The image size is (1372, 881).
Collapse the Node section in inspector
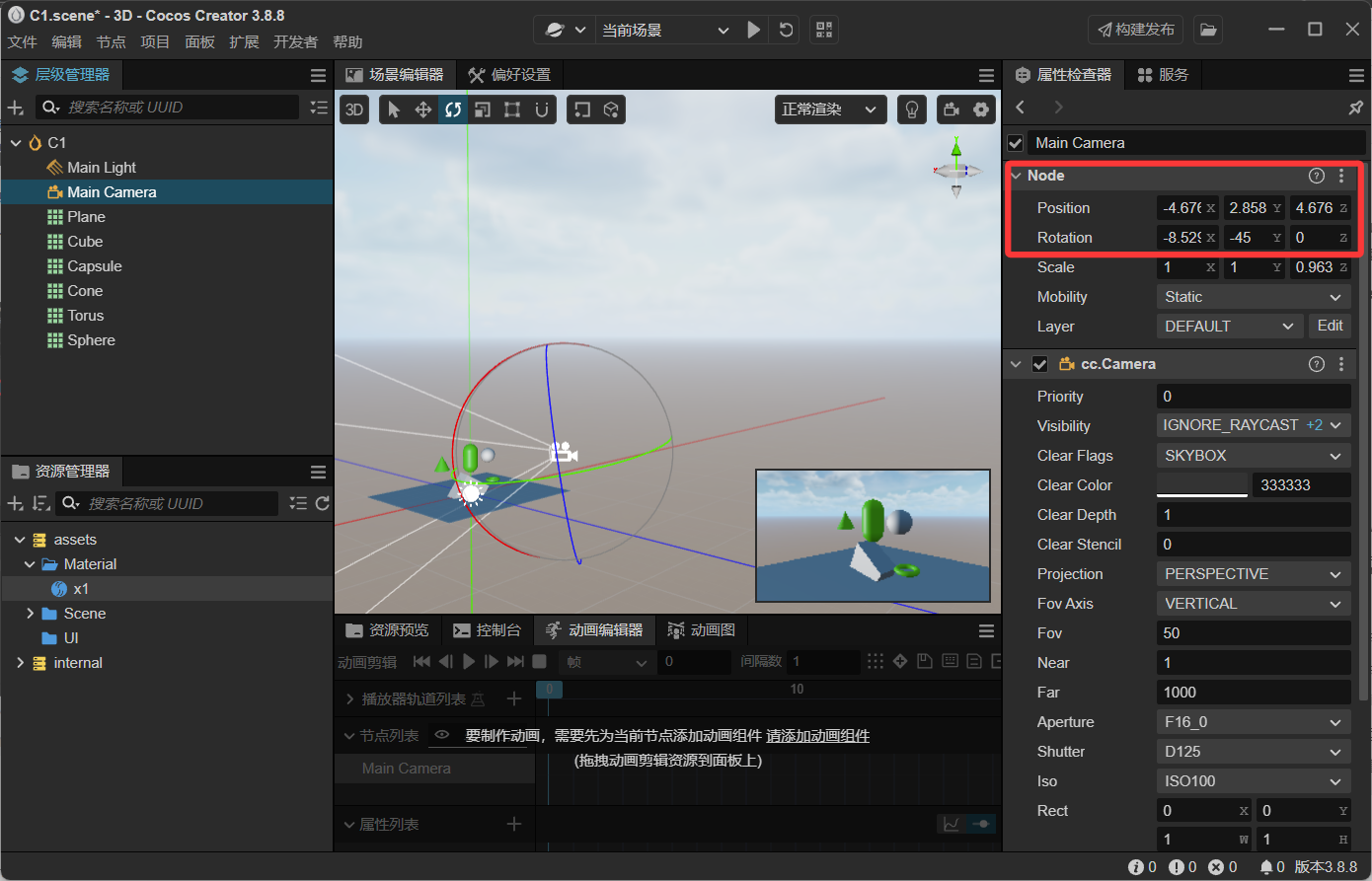pos(1016,176)
